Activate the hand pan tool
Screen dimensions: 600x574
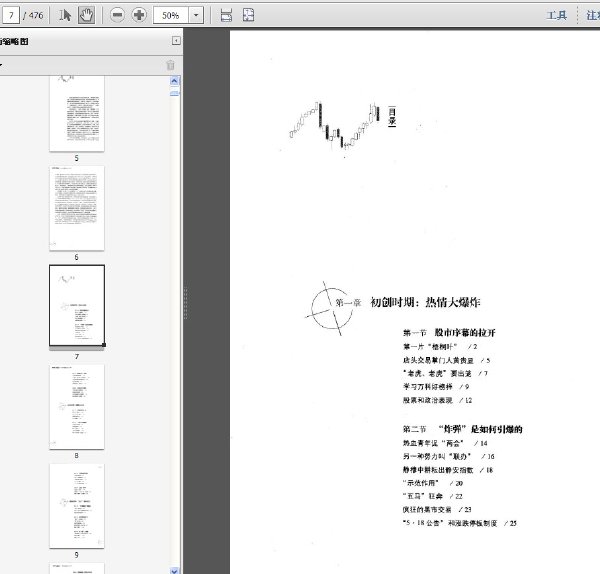(86, 15)
